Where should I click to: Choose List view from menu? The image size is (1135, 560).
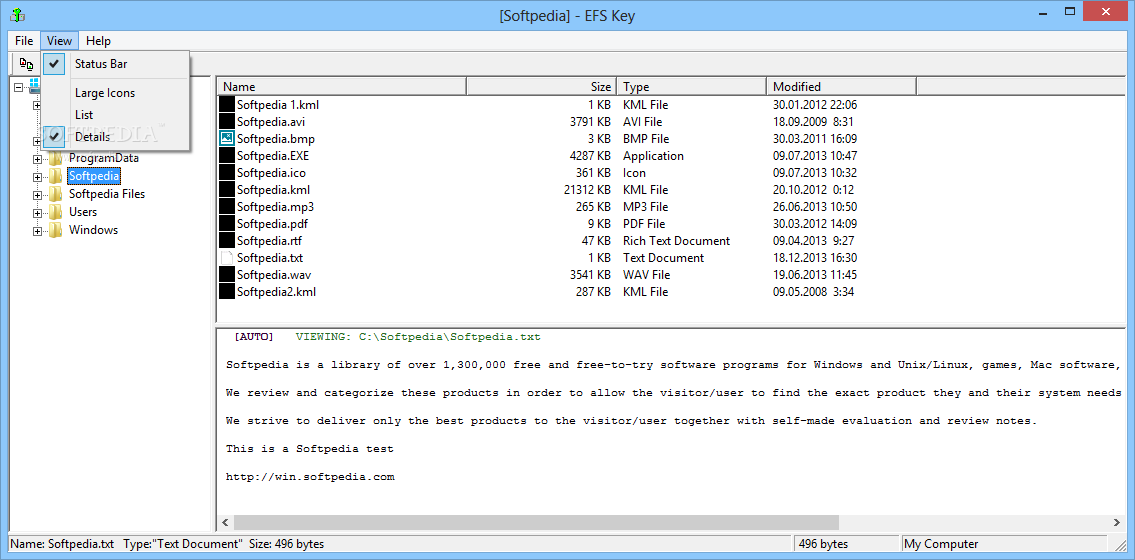click(x=116, y=114)
